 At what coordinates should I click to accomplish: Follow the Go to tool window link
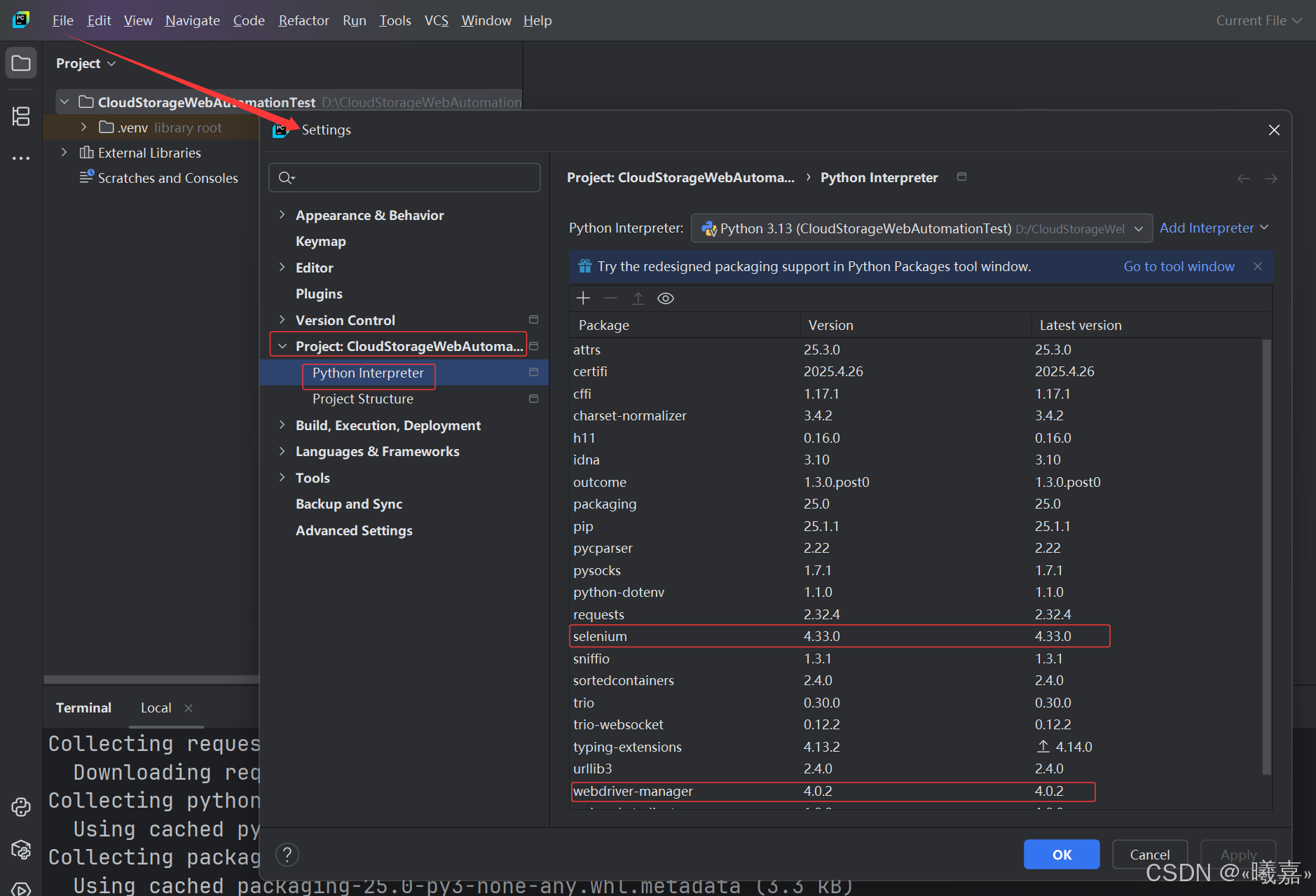(x=1179, y=266)
